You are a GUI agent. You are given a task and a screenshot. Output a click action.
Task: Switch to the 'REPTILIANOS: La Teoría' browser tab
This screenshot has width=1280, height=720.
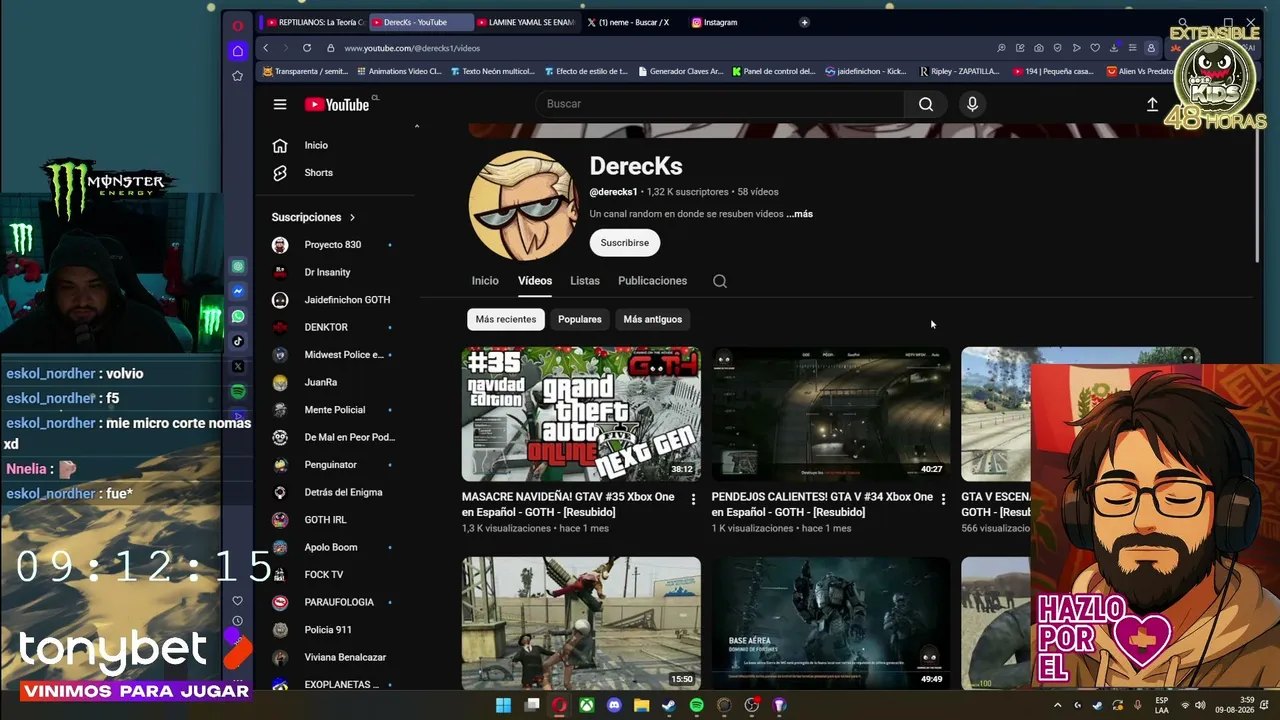coord(314,22)
